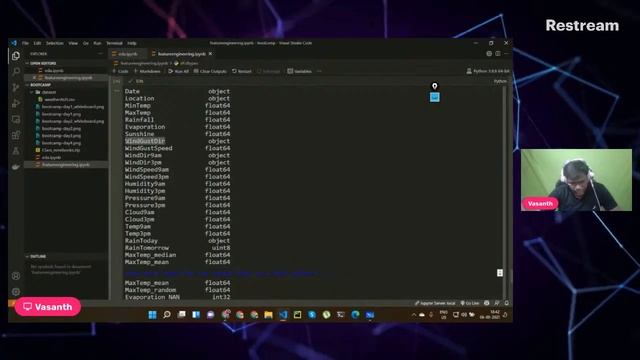
Task: Click Go Live in status bar
Action: point(470,303)
